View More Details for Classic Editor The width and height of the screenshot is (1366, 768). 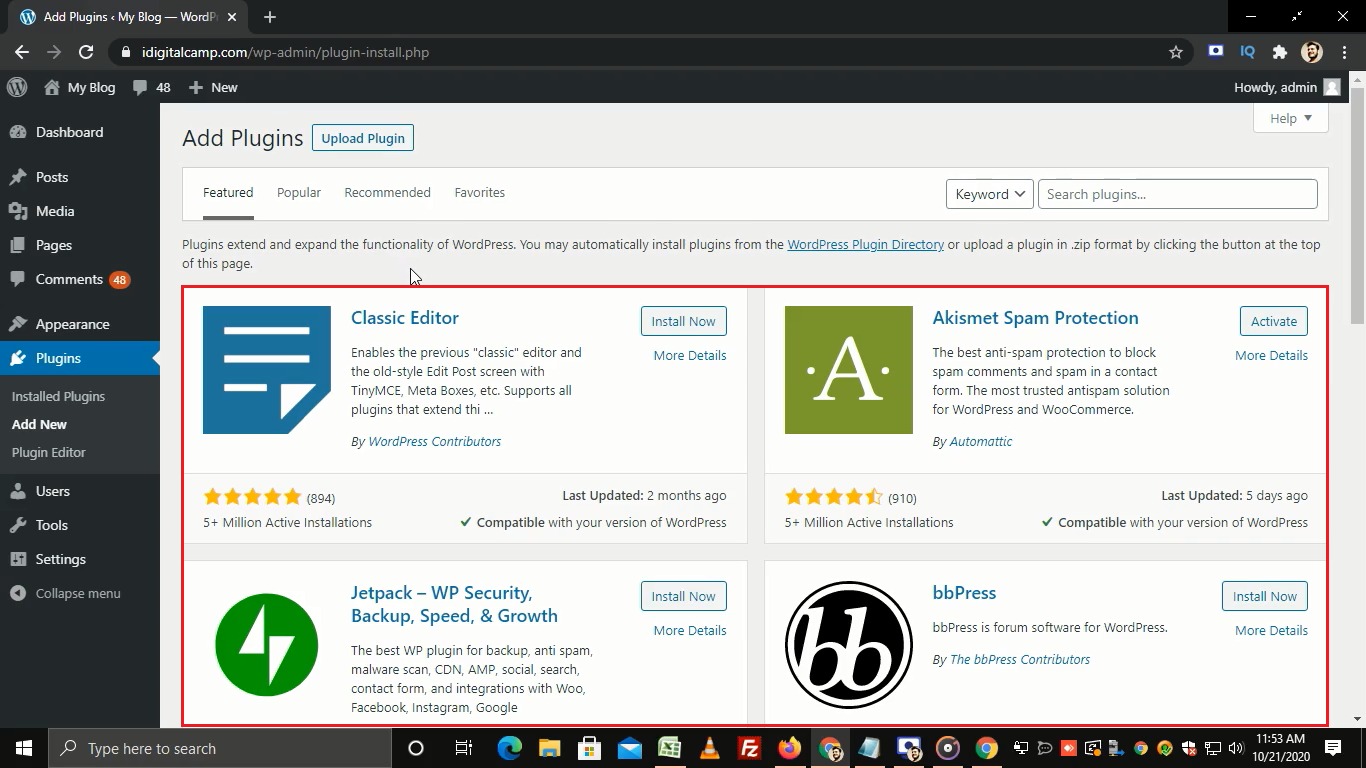(x=690, y=355)
